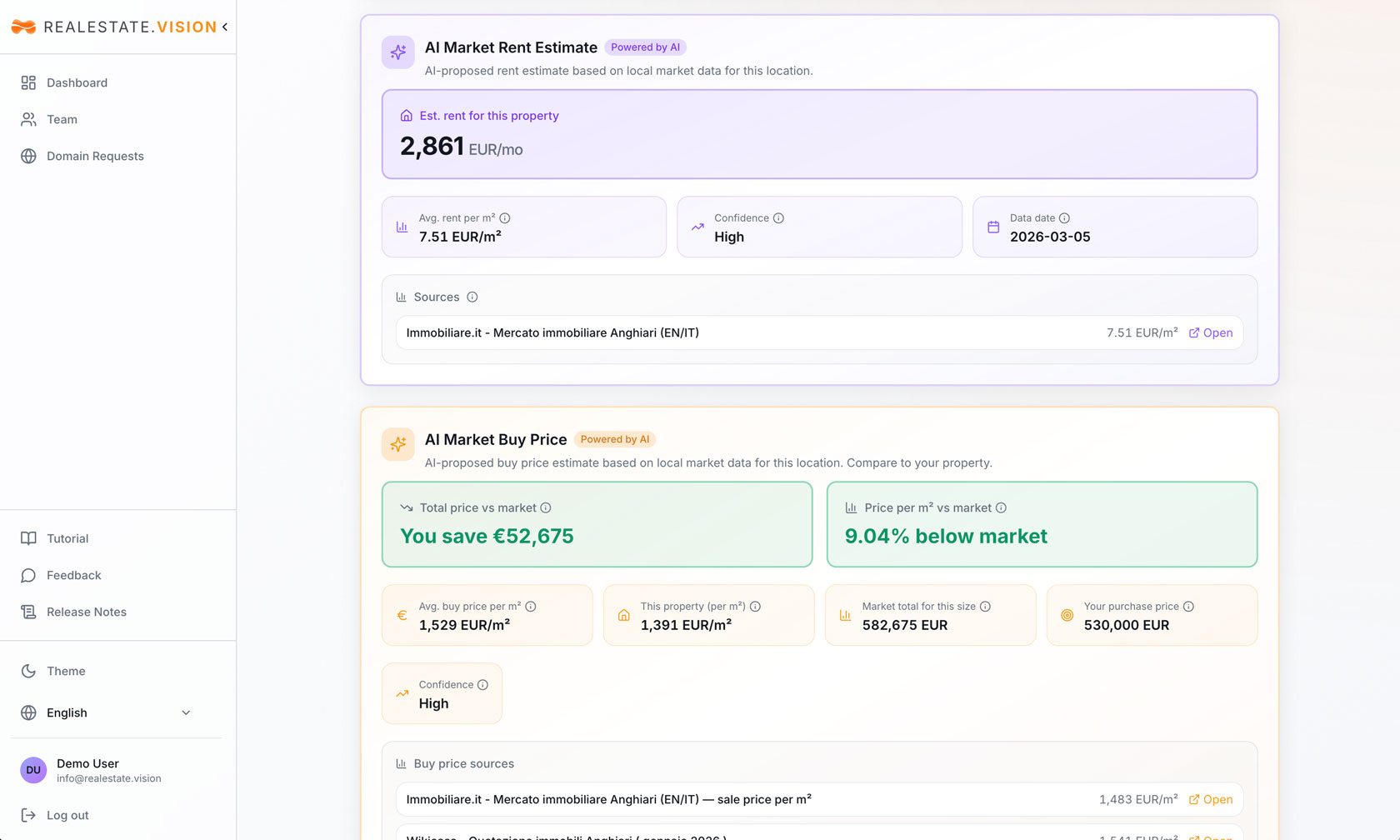This screenshot has width=1400, height=840.
Task: Click the Demo User profile avatar
Action: pos(33,771)
